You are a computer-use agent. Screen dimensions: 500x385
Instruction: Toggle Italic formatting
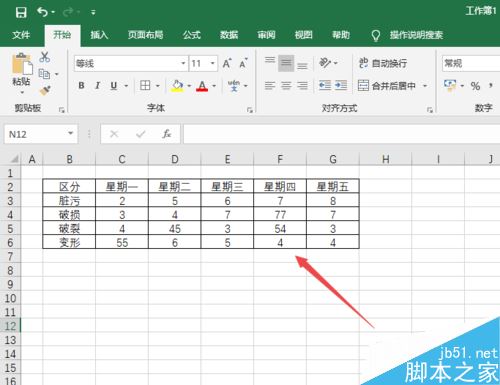point(98,86)
